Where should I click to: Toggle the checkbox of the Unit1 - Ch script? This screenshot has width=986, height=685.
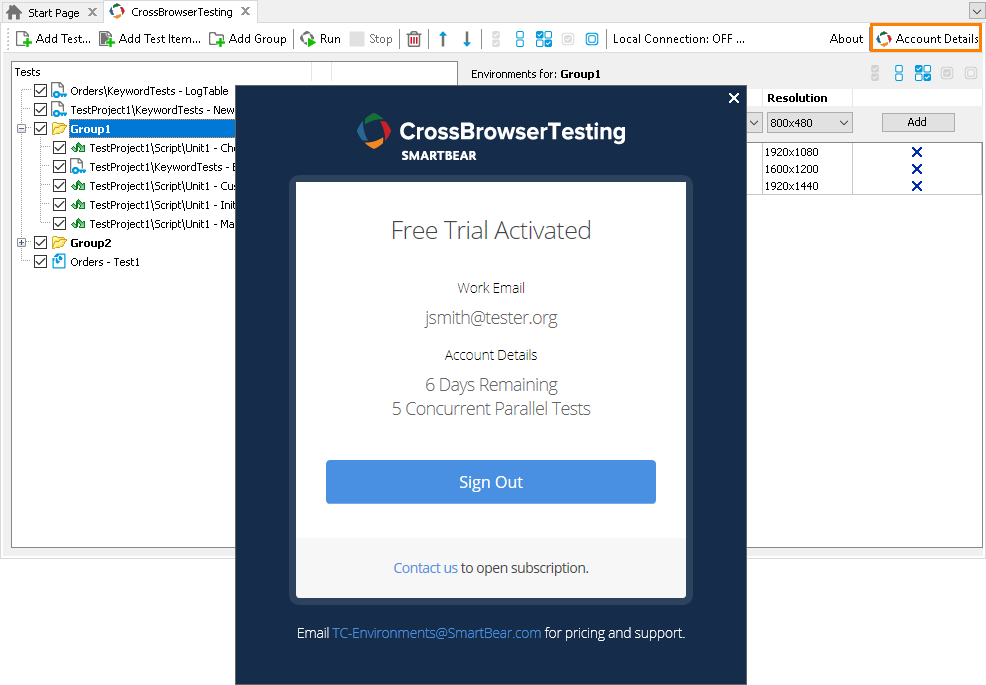(60, 148)
